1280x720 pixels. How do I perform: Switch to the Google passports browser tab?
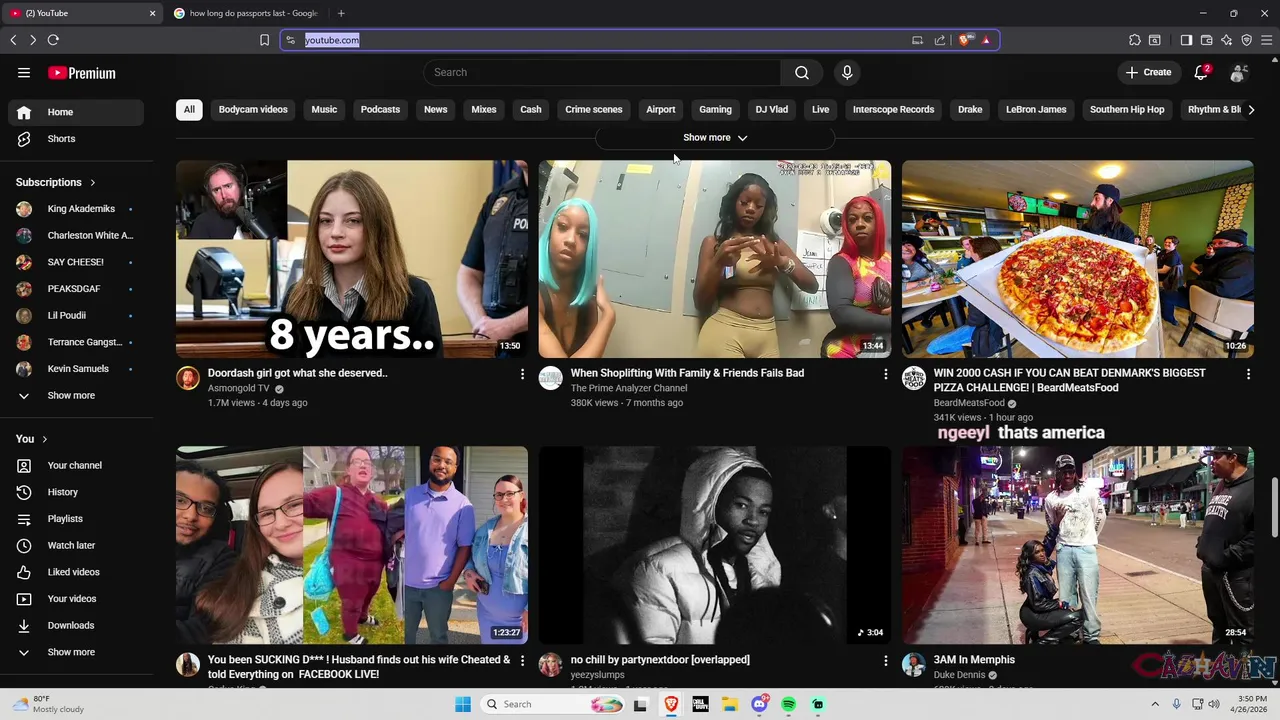tap(247, 13)
